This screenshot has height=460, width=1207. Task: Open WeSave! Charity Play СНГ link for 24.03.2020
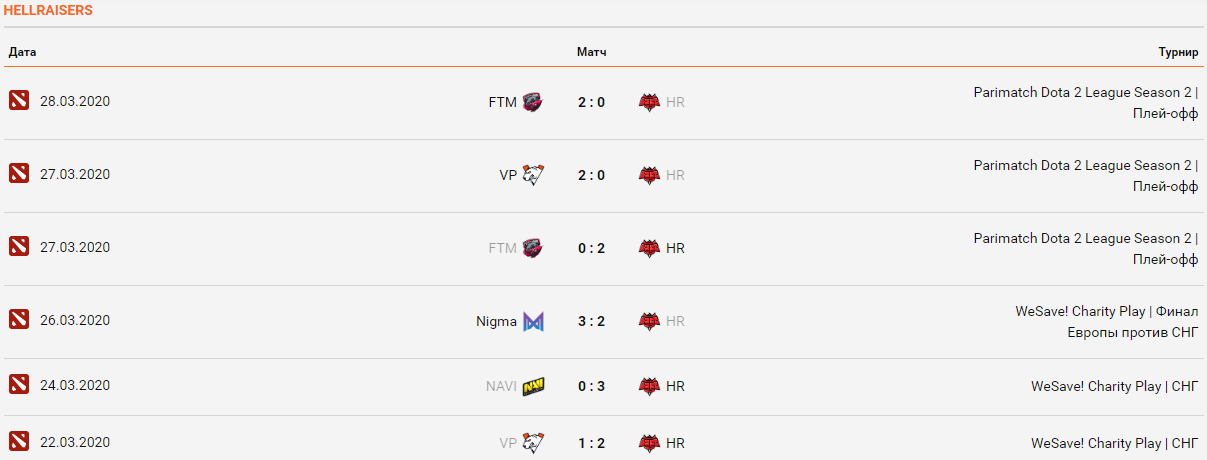[x=1114, y=386]
